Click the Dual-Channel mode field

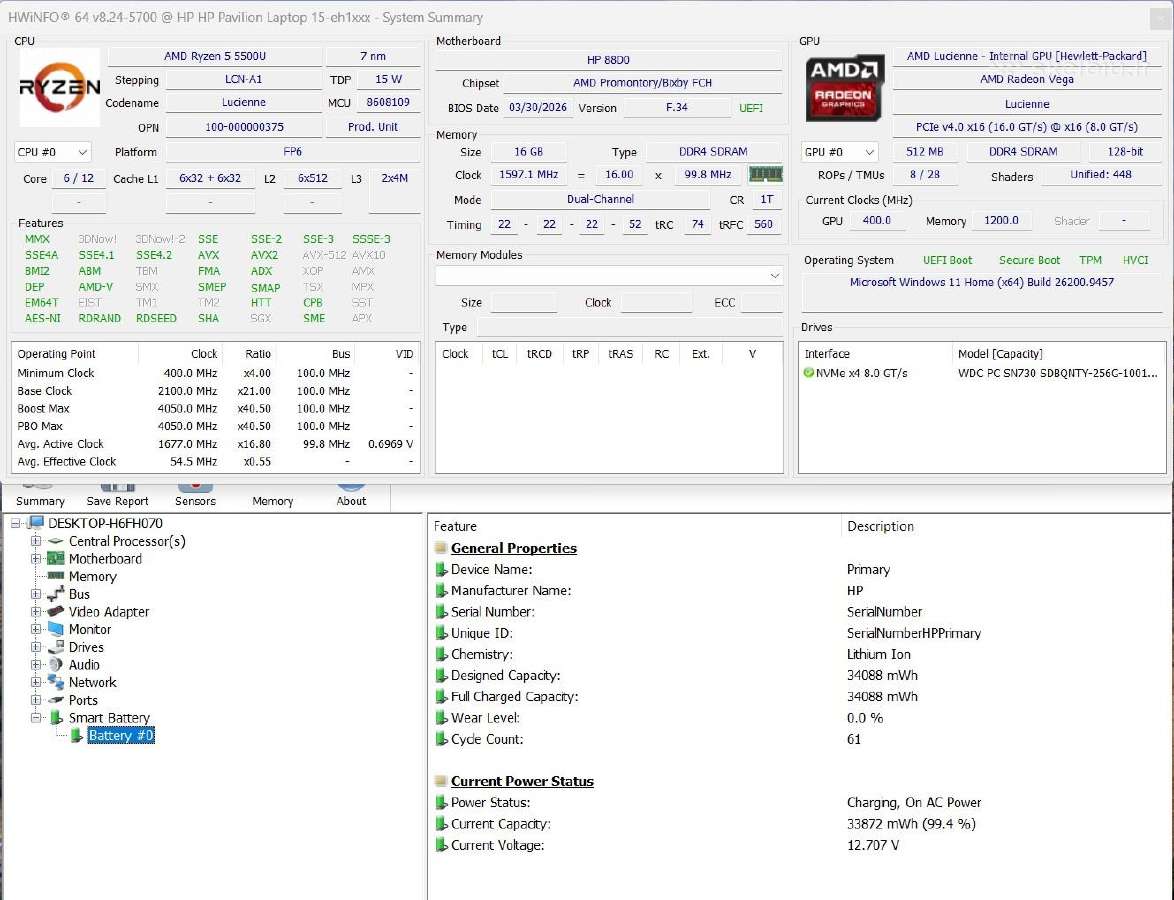click(x=600, y=199)
